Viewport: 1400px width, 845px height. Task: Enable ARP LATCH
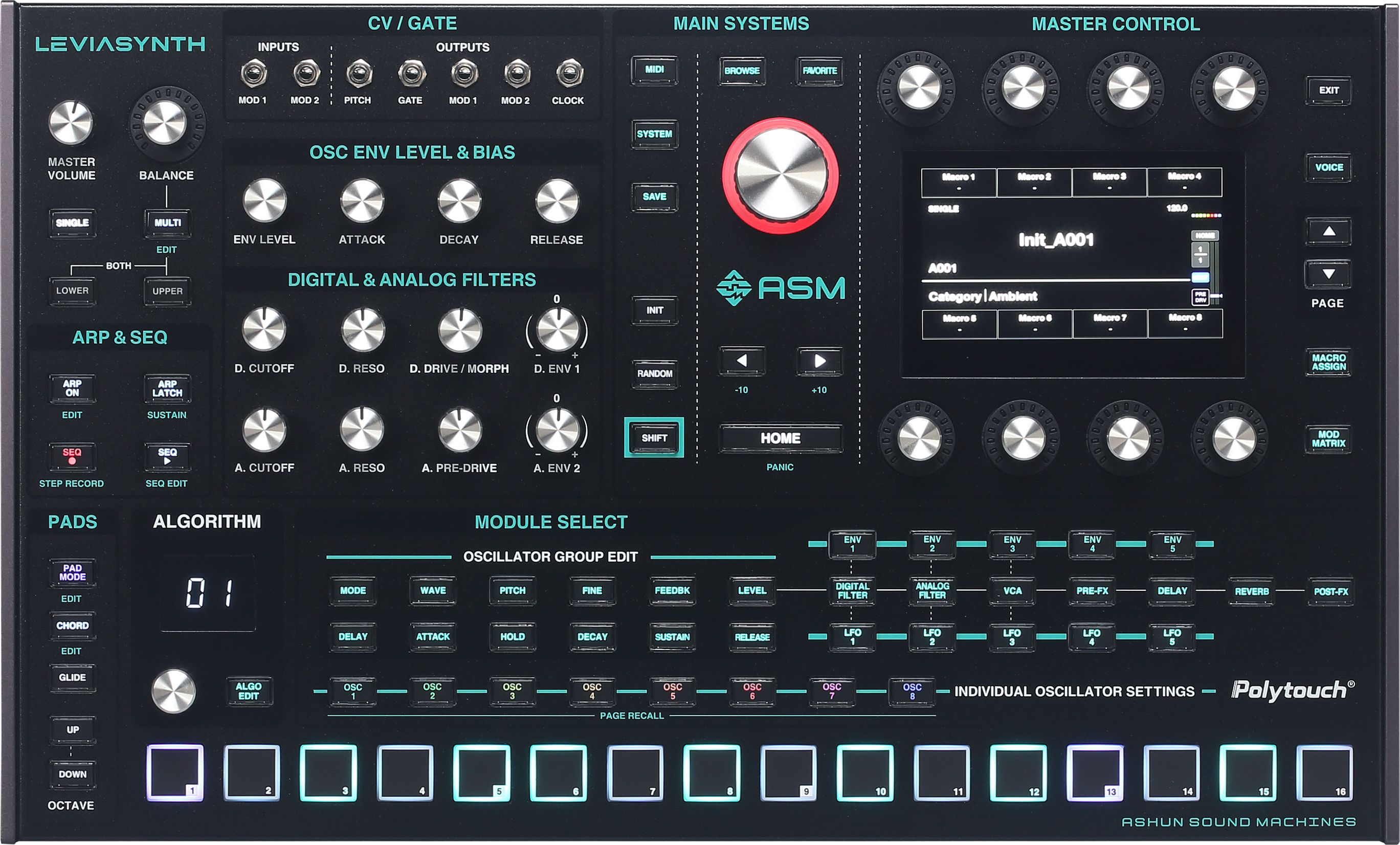coord(167,389)
